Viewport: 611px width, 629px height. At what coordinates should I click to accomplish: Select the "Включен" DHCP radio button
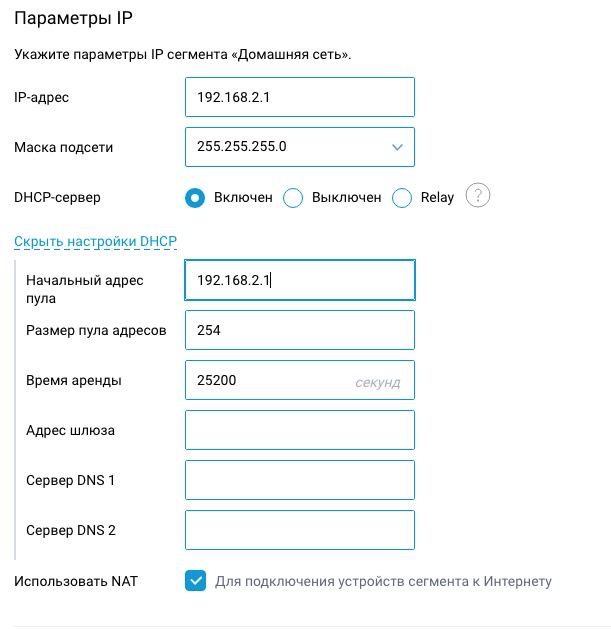click(196, 198)
